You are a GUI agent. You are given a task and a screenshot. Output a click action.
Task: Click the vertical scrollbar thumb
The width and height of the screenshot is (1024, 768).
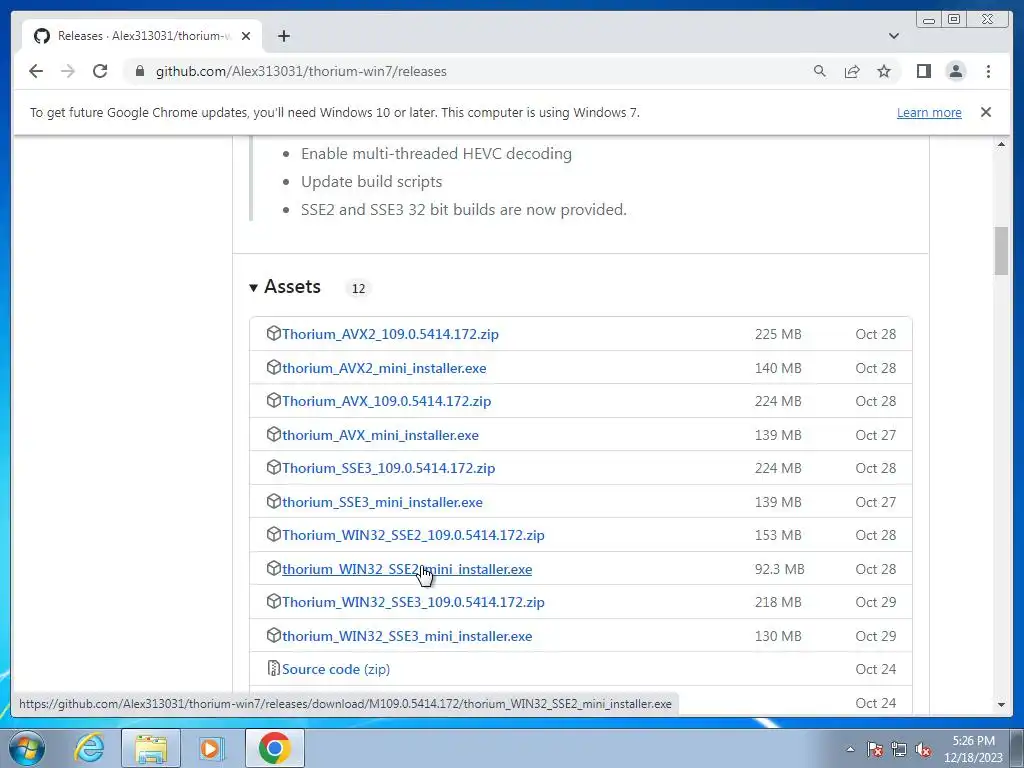pos(1001,251)
